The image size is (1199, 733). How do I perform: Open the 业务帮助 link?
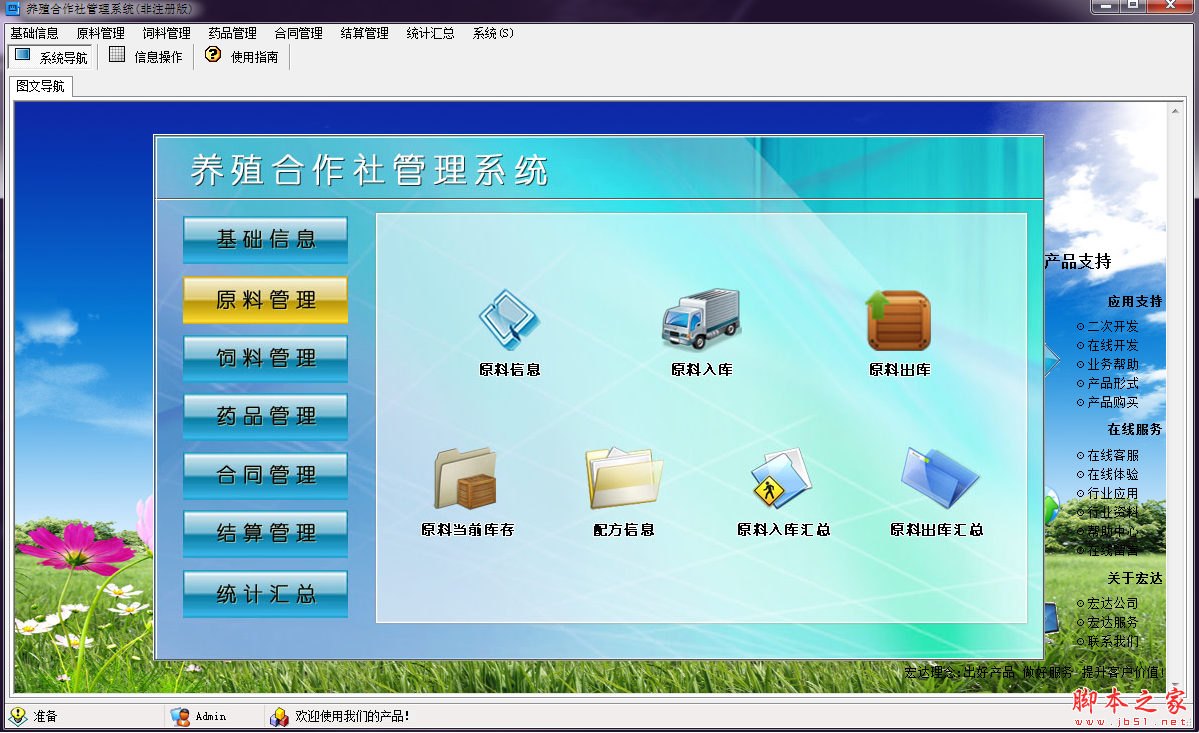click(1113, 365)
